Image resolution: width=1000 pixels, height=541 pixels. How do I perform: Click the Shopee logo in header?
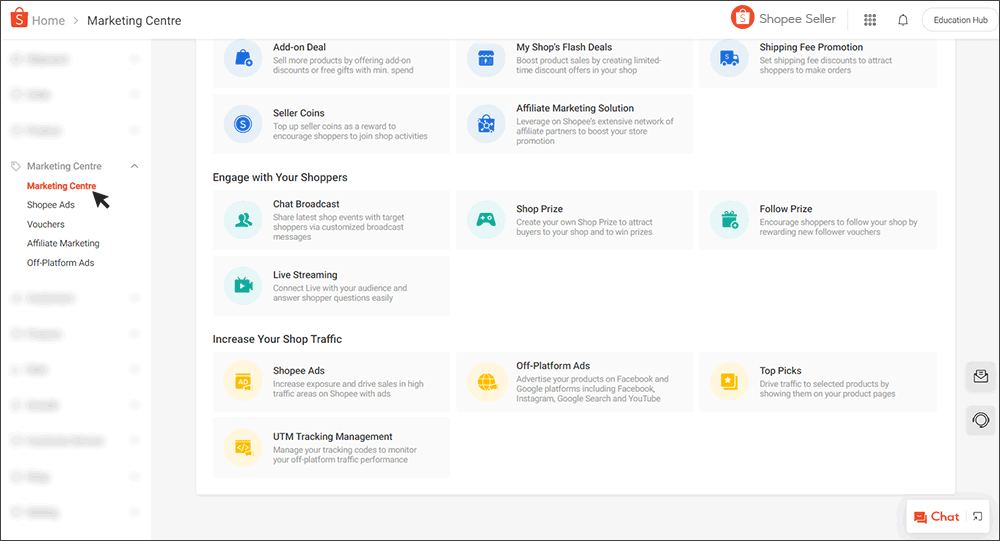click(x=17, y=20)
